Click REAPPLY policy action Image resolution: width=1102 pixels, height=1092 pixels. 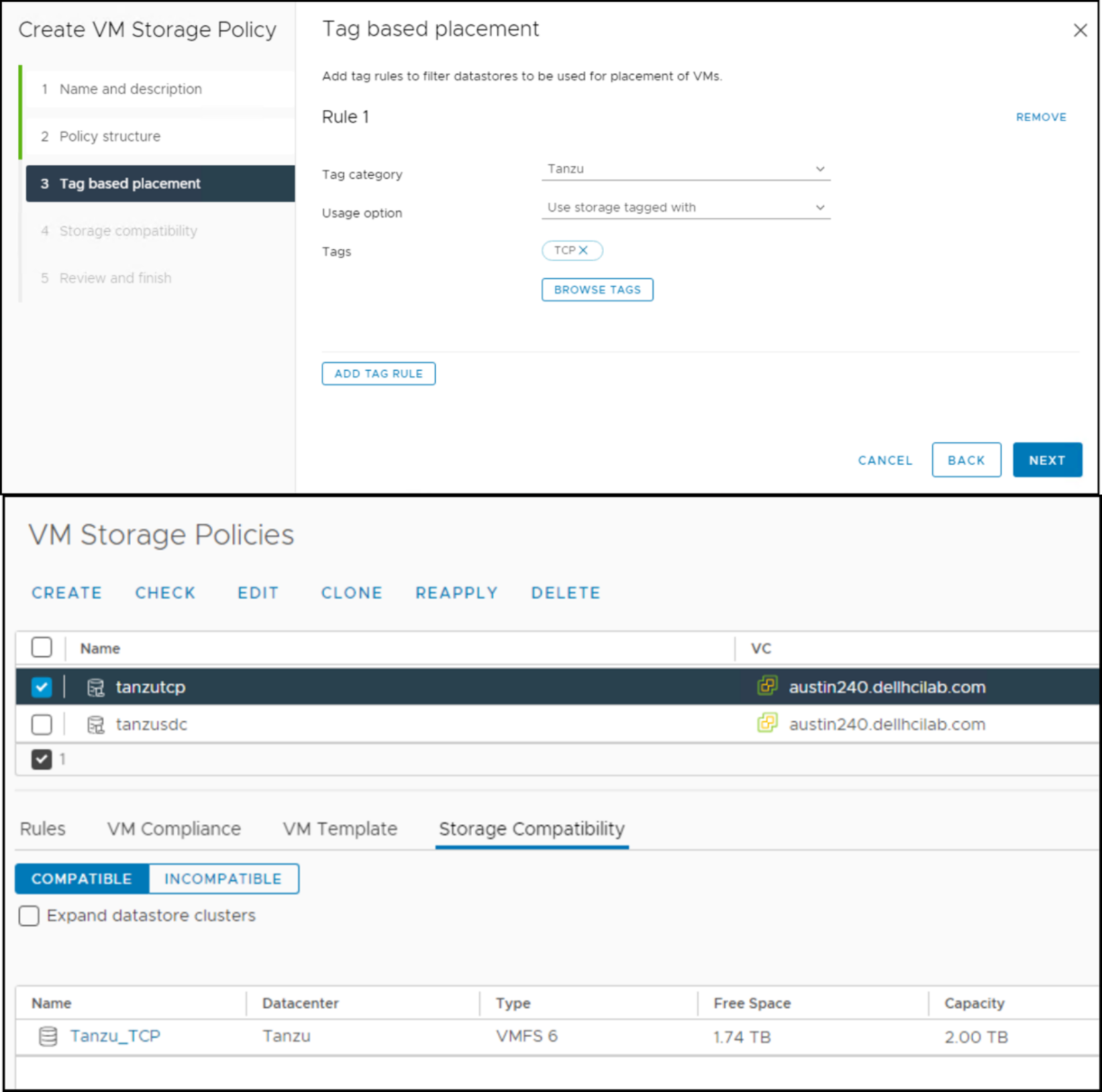tap(456, 593)
